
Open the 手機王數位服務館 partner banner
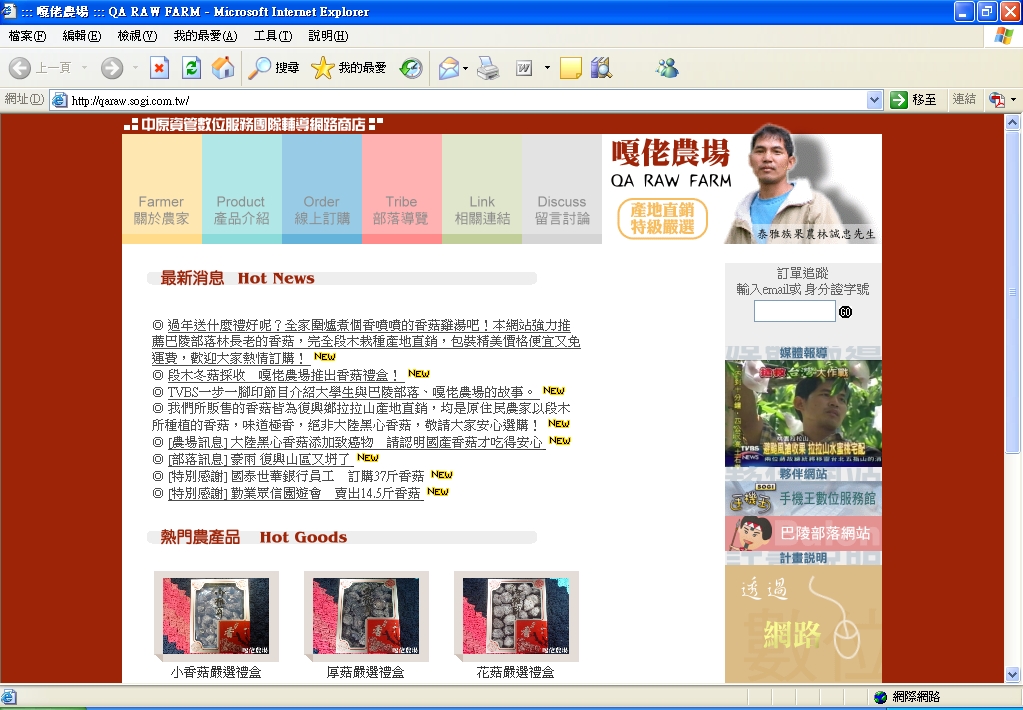click(x=803, y=499)
